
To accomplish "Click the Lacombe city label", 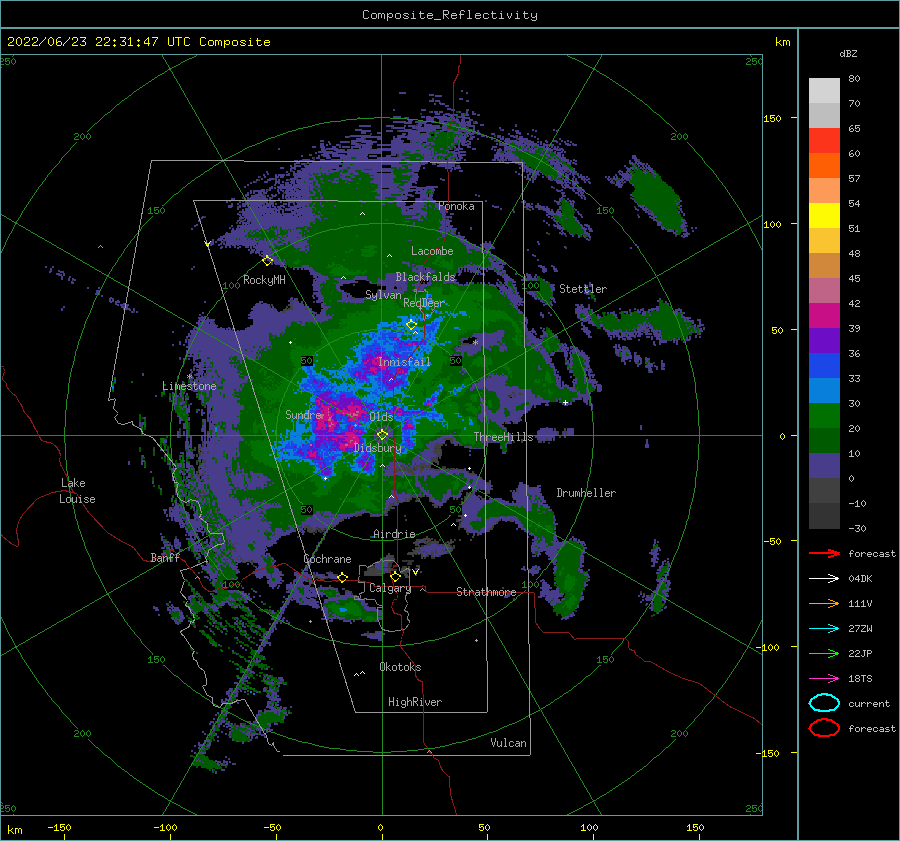I will tap(432, 251).
